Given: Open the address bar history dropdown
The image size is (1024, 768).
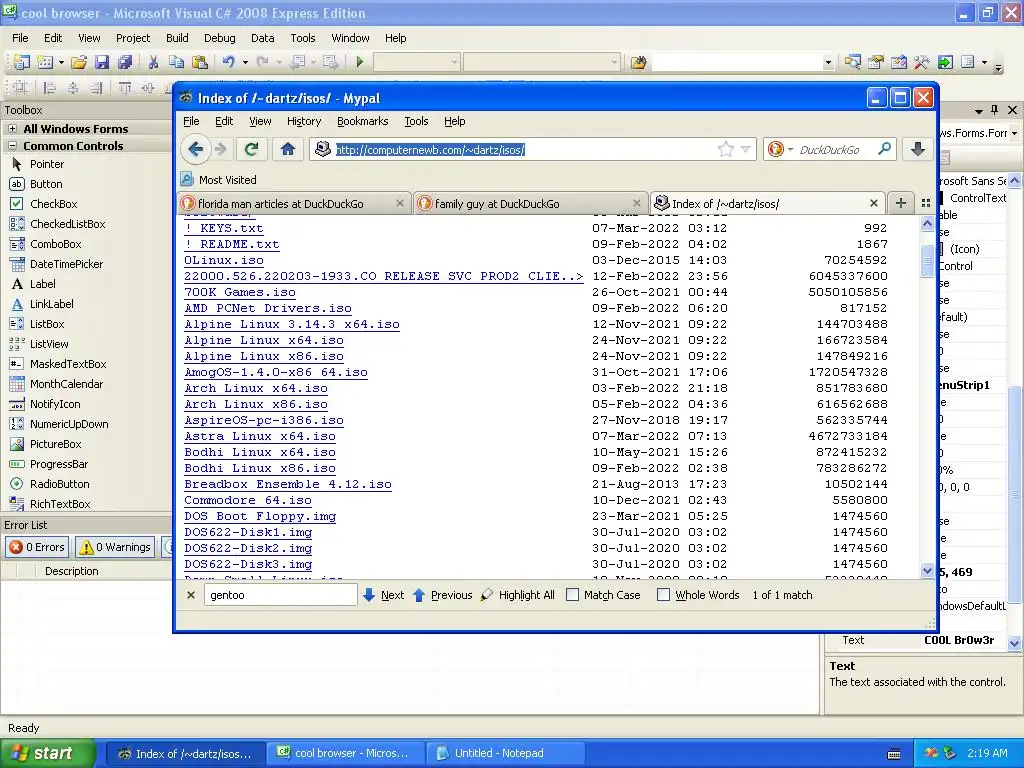Looking at the screenshot, I should [x=746, y=150].
